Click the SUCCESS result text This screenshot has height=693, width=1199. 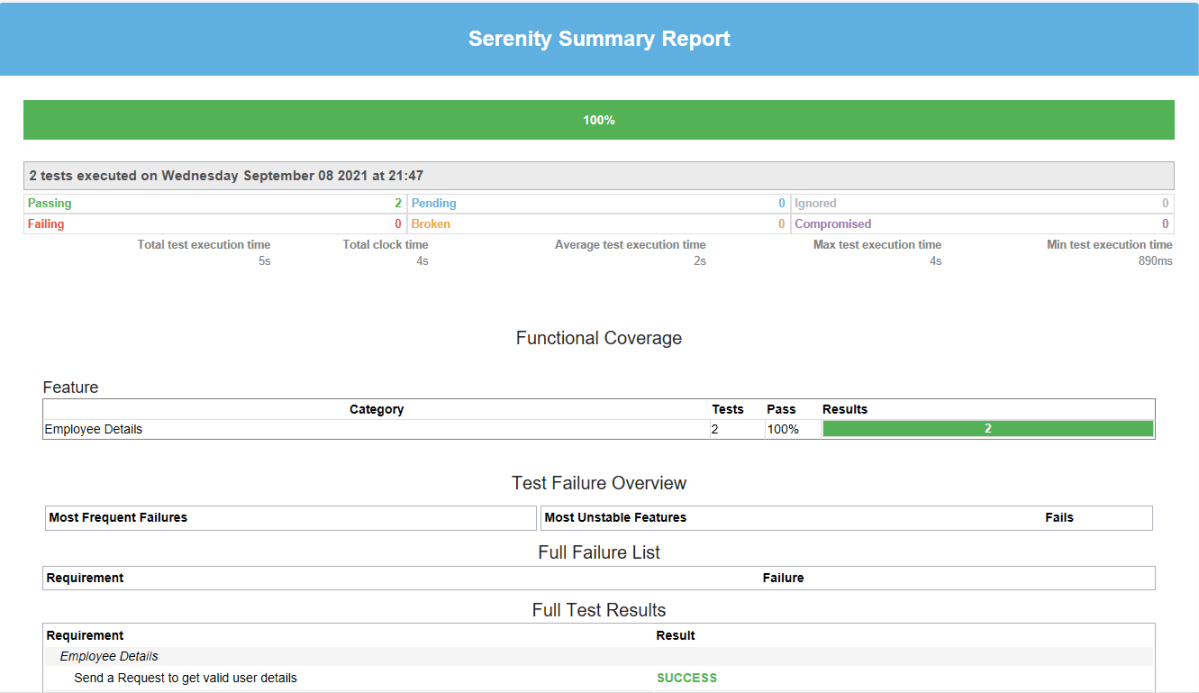(x=686, y=677)
